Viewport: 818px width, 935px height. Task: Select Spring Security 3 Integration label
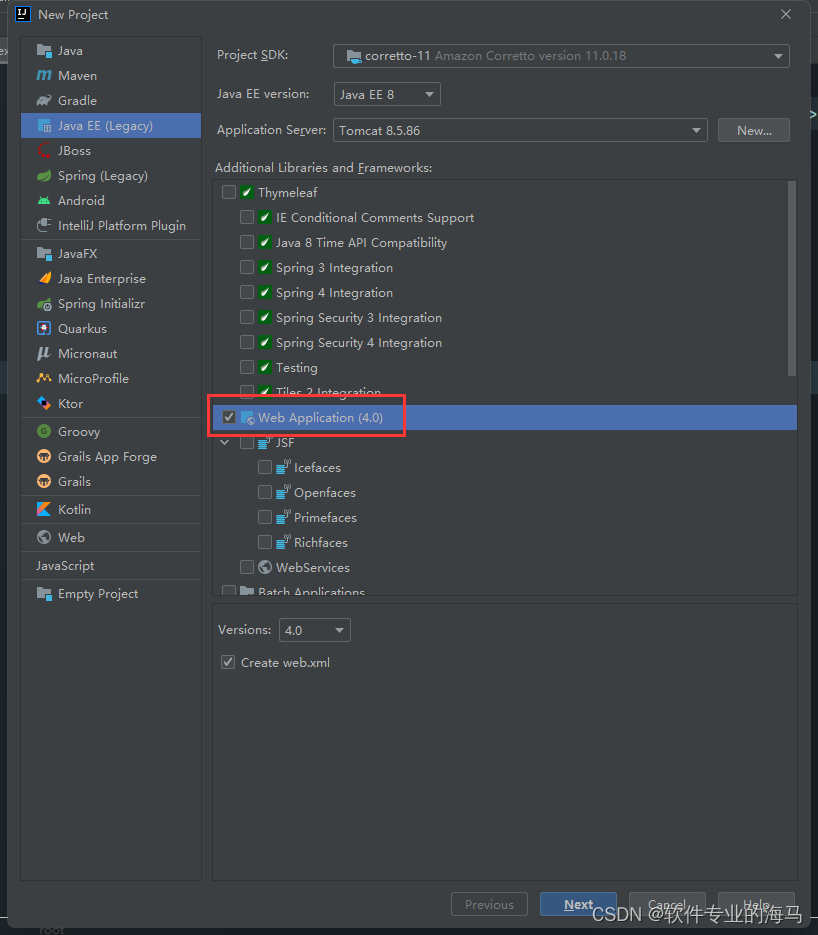[x=359, y=317]
